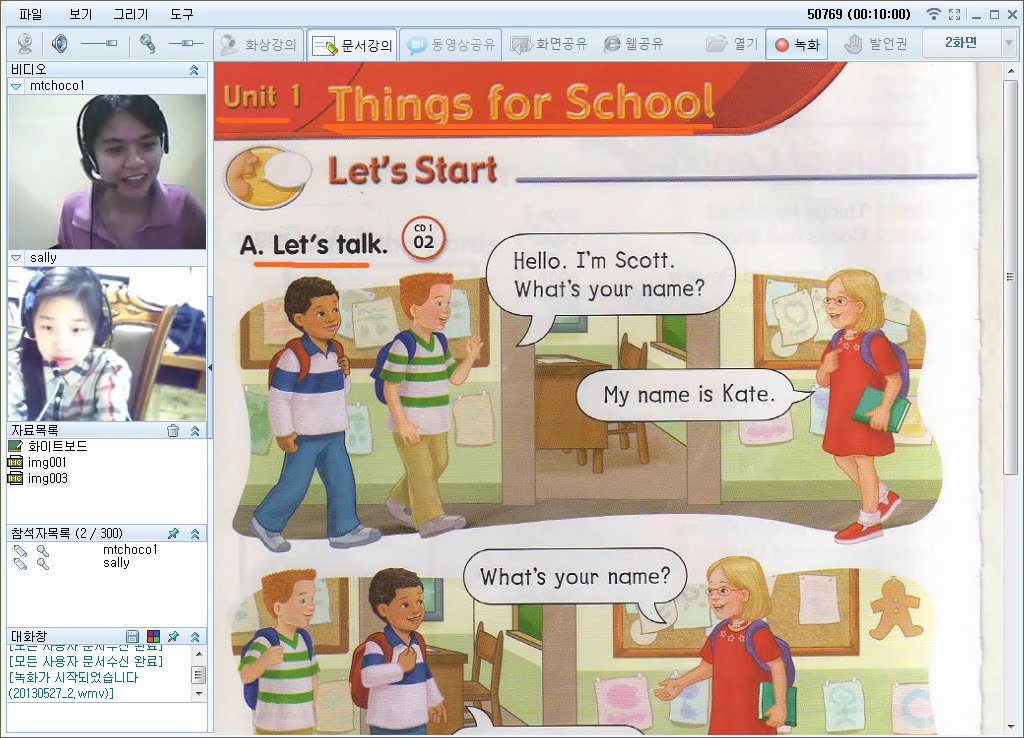Screen dimensions: 1024x738
Task: Open the 2화면 dropdown arrow
Action: click(x=1008, y=43)
